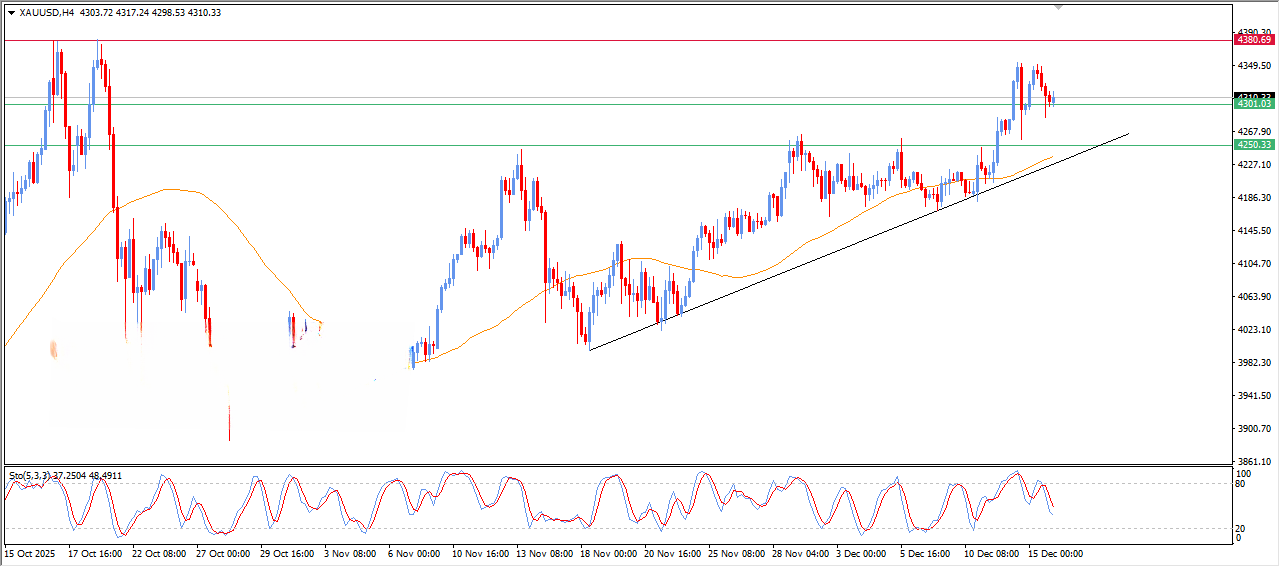Select the green 4250.33 price label

coord(1254,145)
